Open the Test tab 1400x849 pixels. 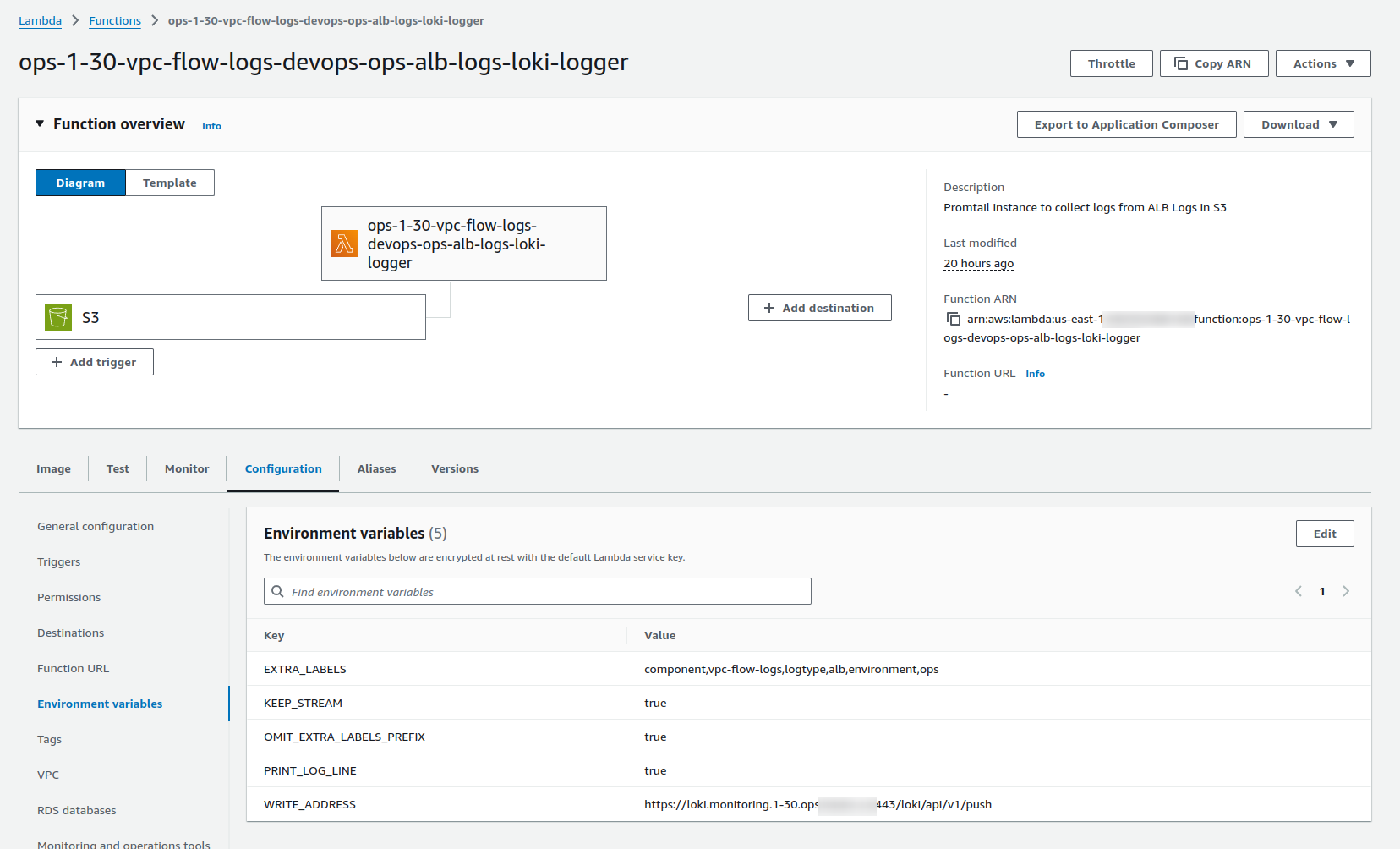click(x=118, y=468)
